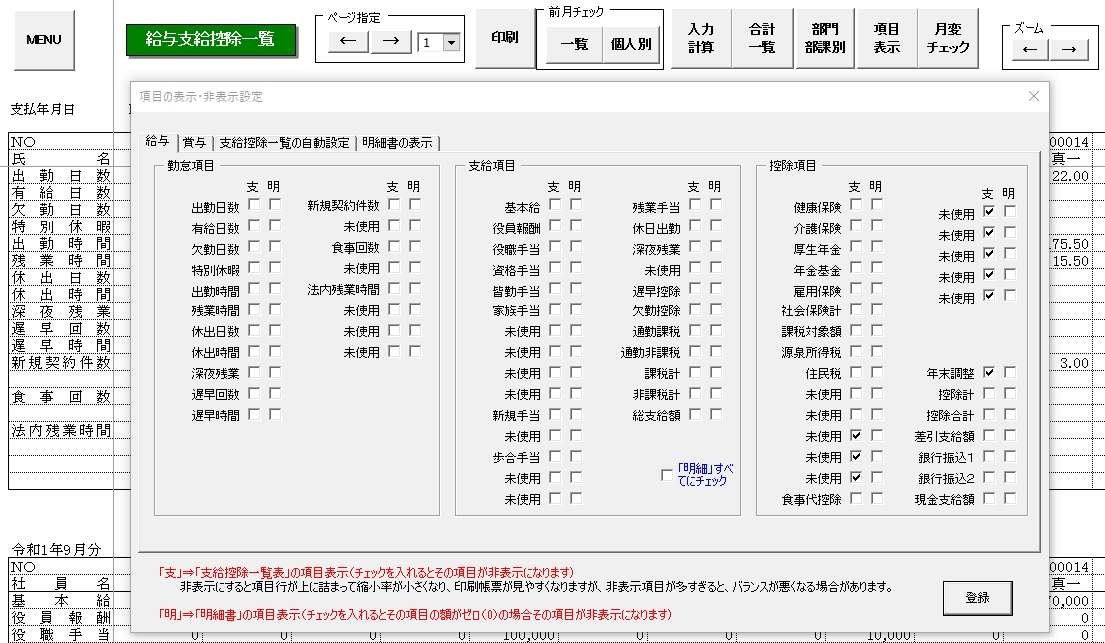
Task: Check 支 box for 総支給額
Action: click(695, 415)
